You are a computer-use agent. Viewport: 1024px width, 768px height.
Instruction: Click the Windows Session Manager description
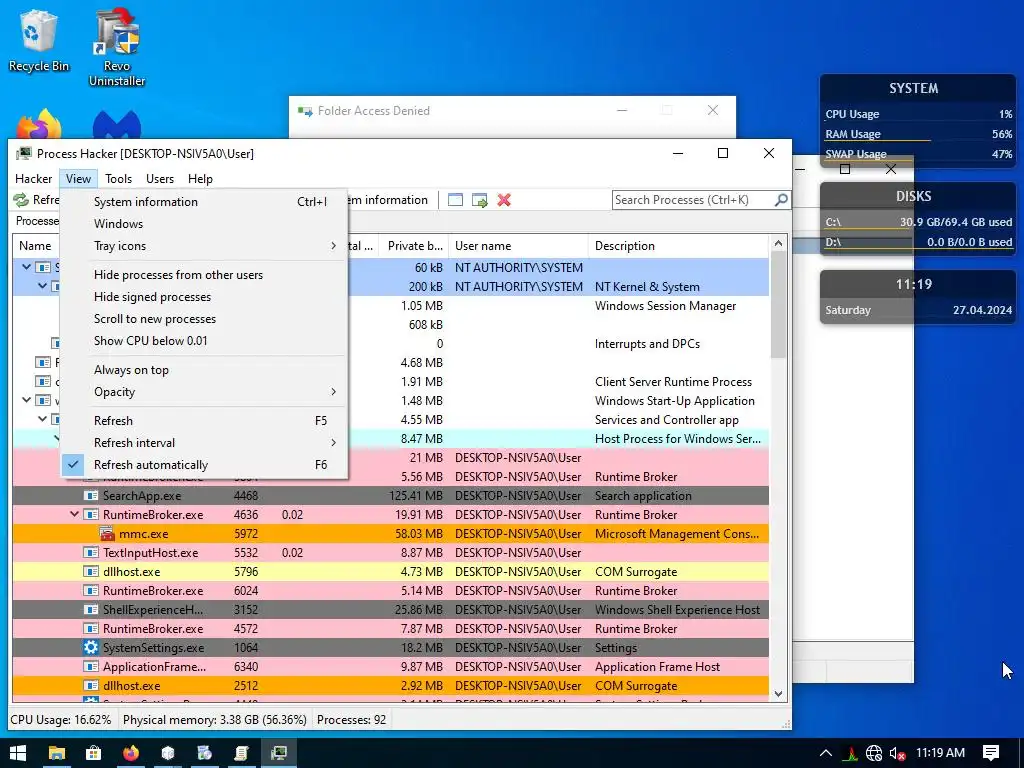(665, 306)
